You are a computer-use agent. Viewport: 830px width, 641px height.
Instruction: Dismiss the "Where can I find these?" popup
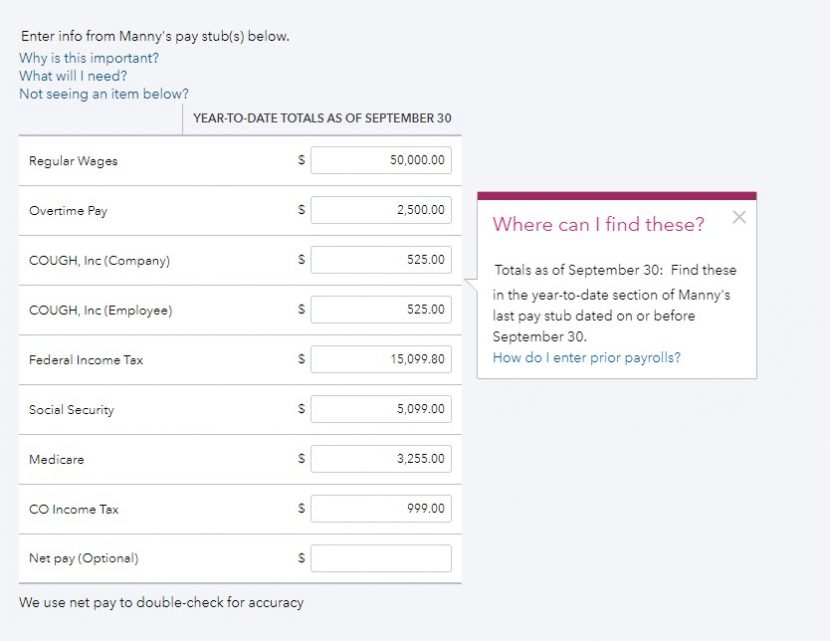coord(739,217)
